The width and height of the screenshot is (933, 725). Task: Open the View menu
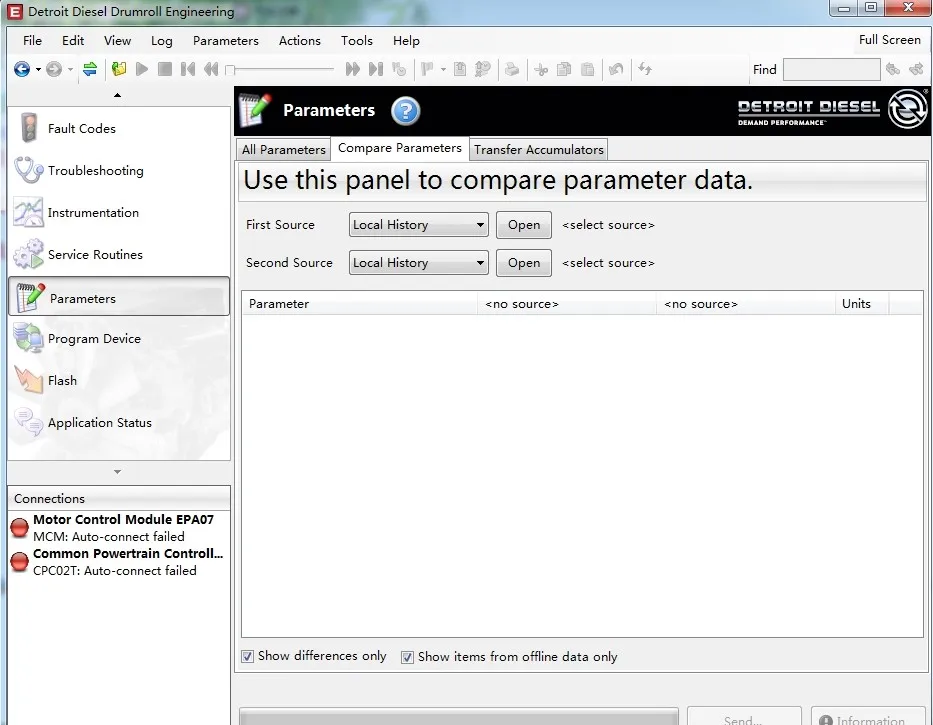pyautogui.click(x=117, y=40)
